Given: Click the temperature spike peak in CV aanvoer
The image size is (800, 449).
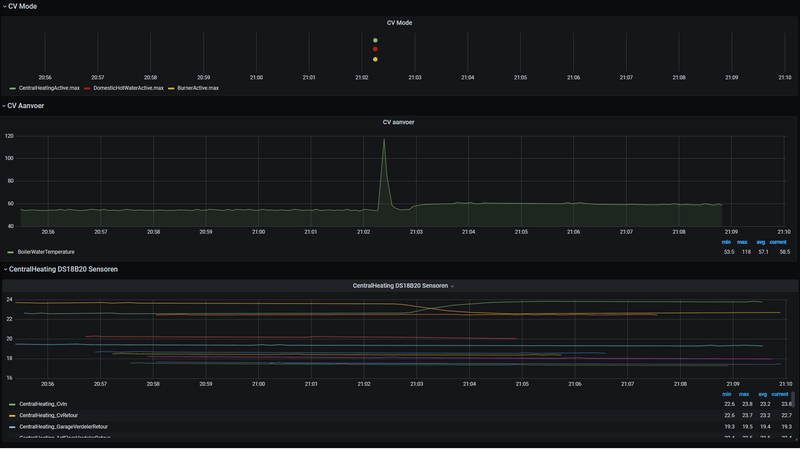Looking at the screenshot, I should point(384,140).
